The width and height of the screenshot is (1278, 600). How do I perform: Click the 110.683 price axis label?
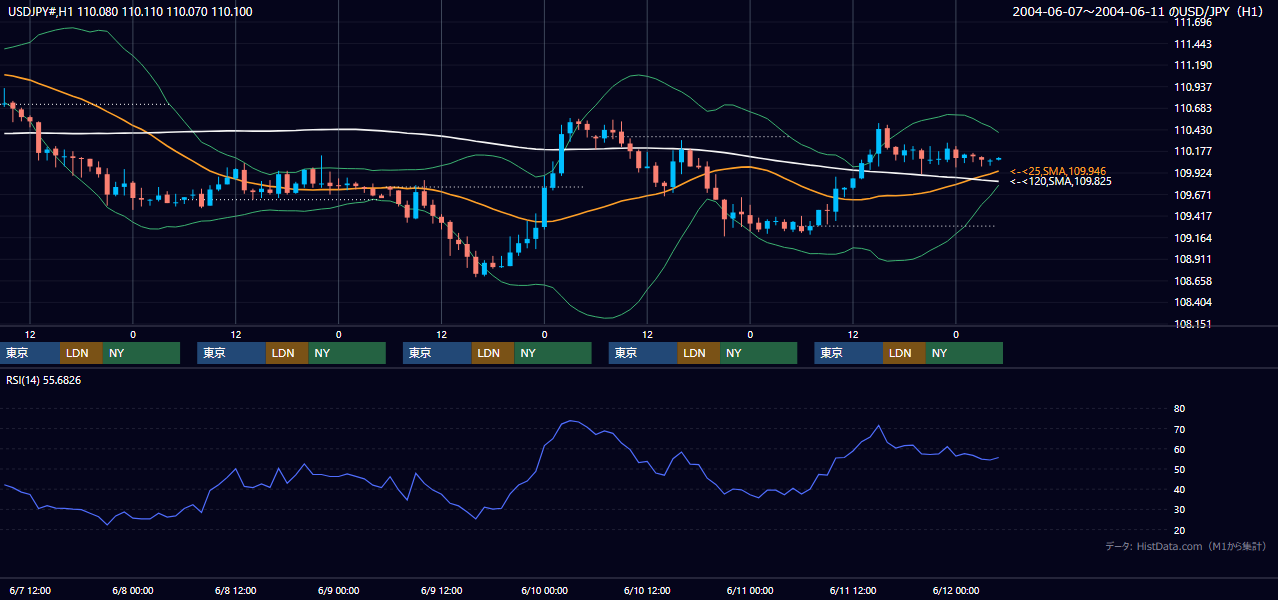click(1193, 108)
